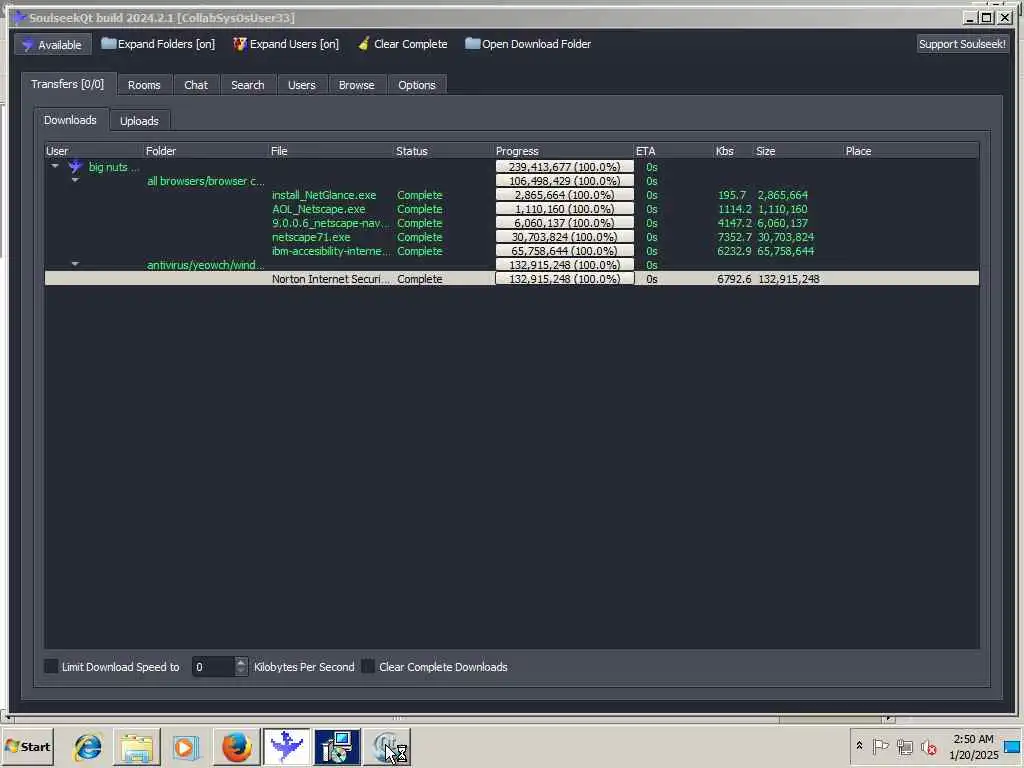Click the Clear Complete broom icon
The width and height of the screenshot is (1024, 768).
364,44
